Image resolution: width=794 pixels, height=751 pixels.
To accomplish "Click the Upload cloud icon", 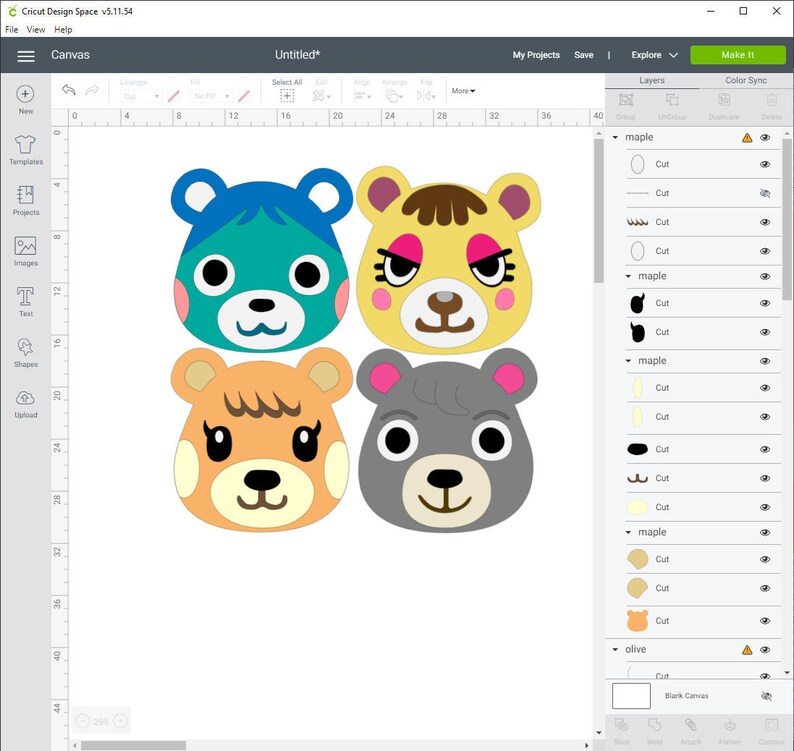I will coord(25,398).
